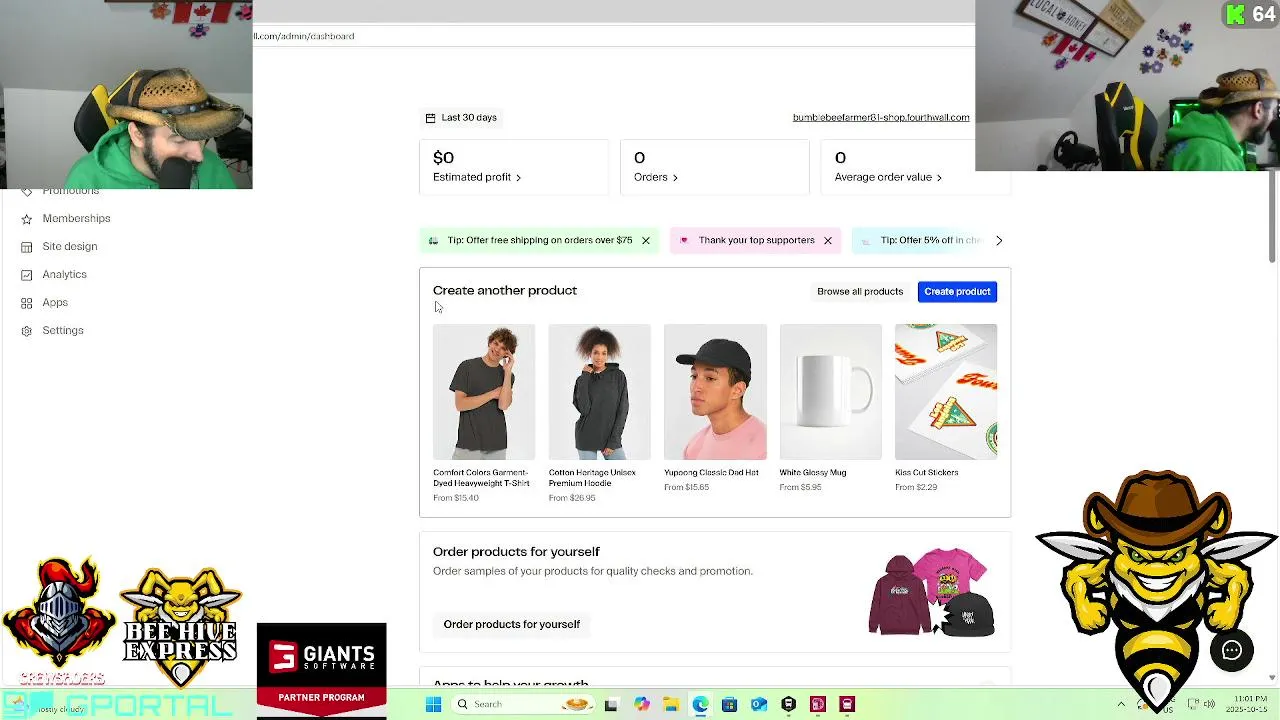Open Microsoft Edge from taskbar
Image resolution: width=1280 pixels, height=720 pixels.
(700, 704)
